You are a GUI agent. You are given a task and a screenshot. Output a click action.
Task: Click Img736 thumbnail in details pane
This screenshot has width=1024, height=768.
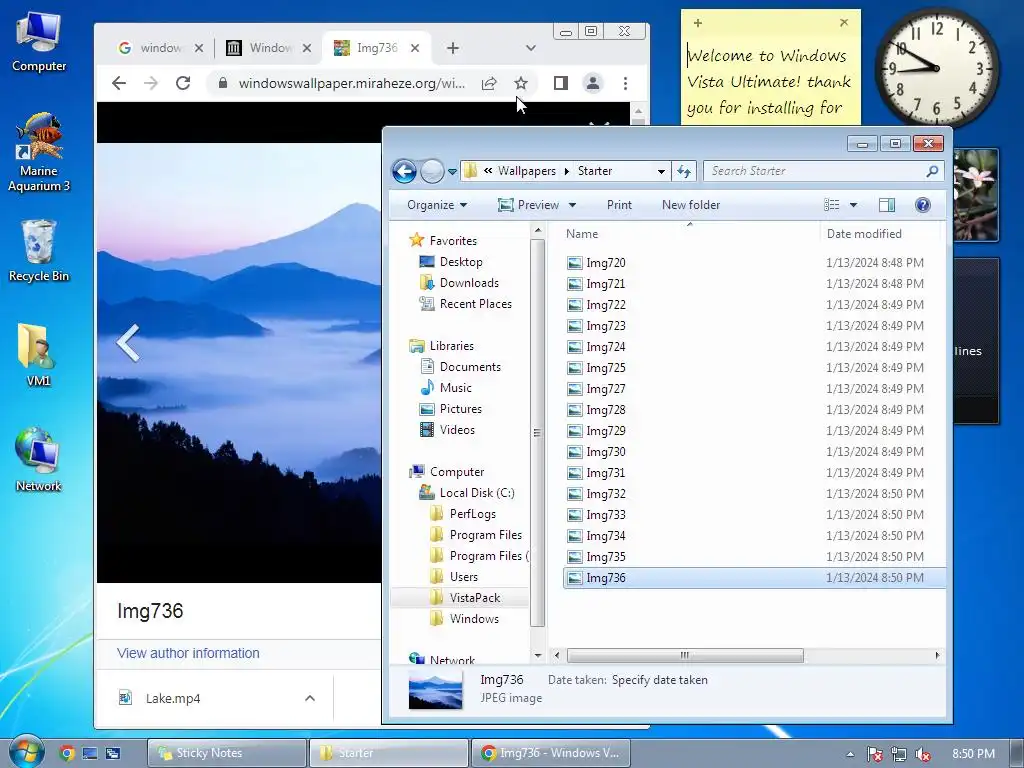point(436,690)
